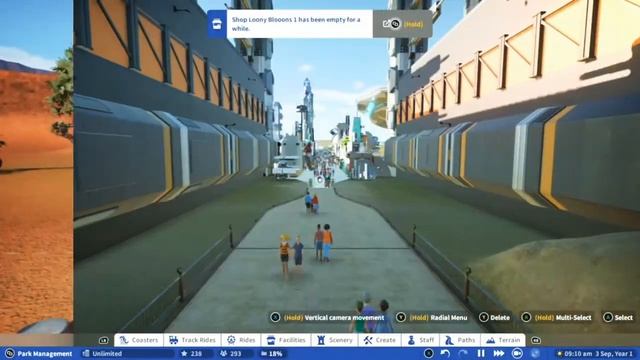Click the guest count 293

pos(236,354)
